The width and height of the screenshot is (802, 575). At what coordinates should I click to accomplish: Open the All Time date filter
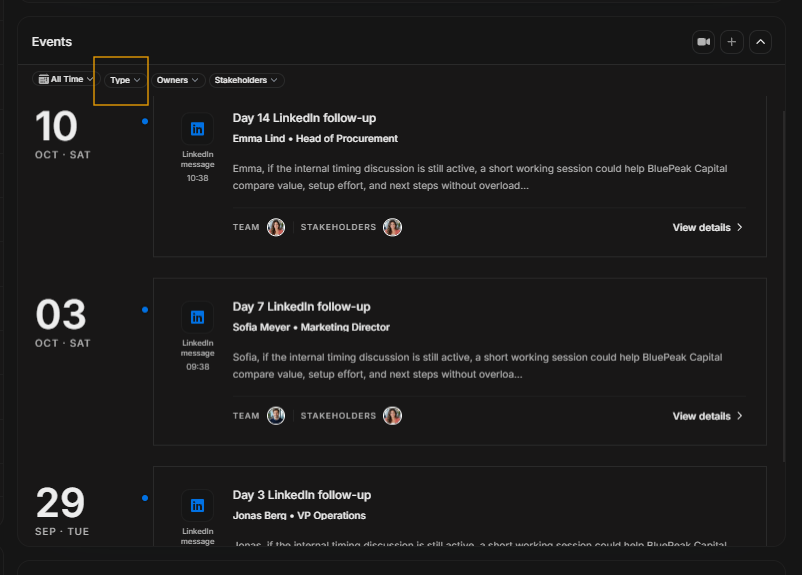pos(66,79)
